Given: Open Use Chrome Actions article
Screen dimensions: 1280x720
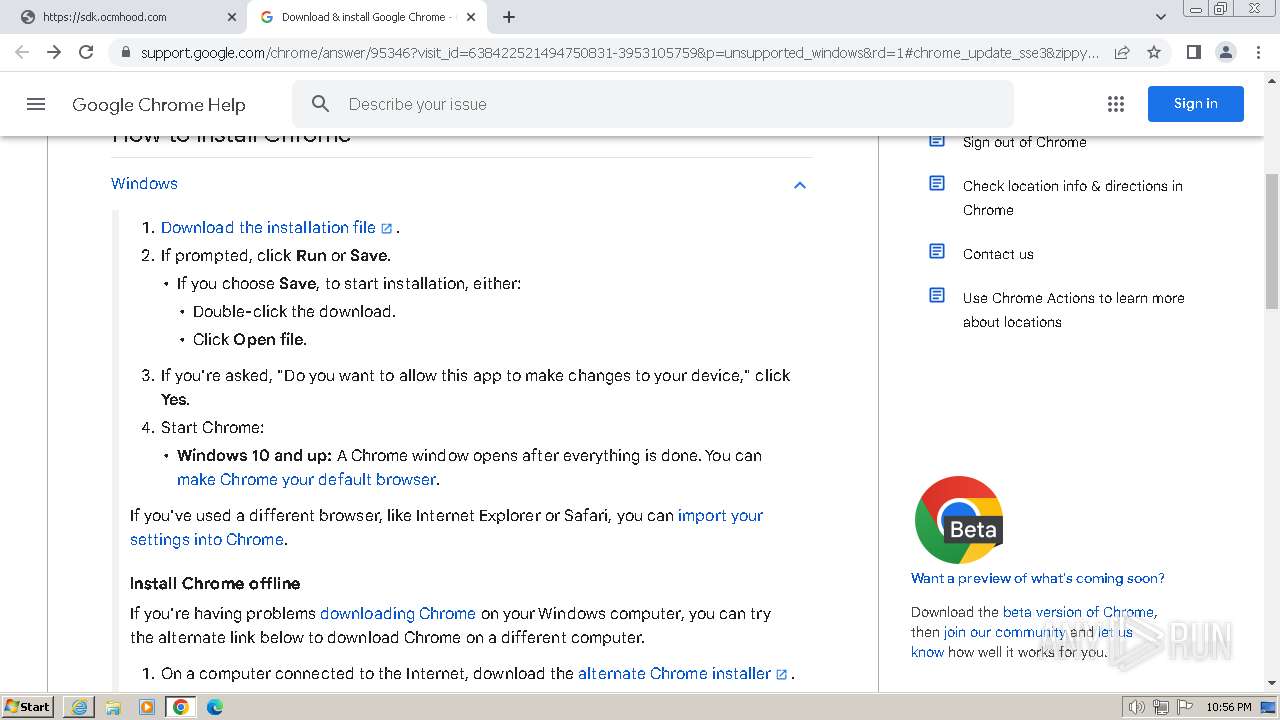Looking at the screenshot, I should (1074, 310).
